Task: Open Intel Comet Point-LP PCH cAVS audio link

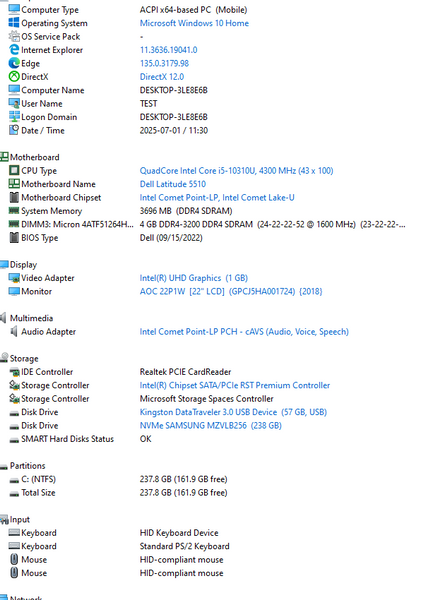Action: tap(244, 331)
